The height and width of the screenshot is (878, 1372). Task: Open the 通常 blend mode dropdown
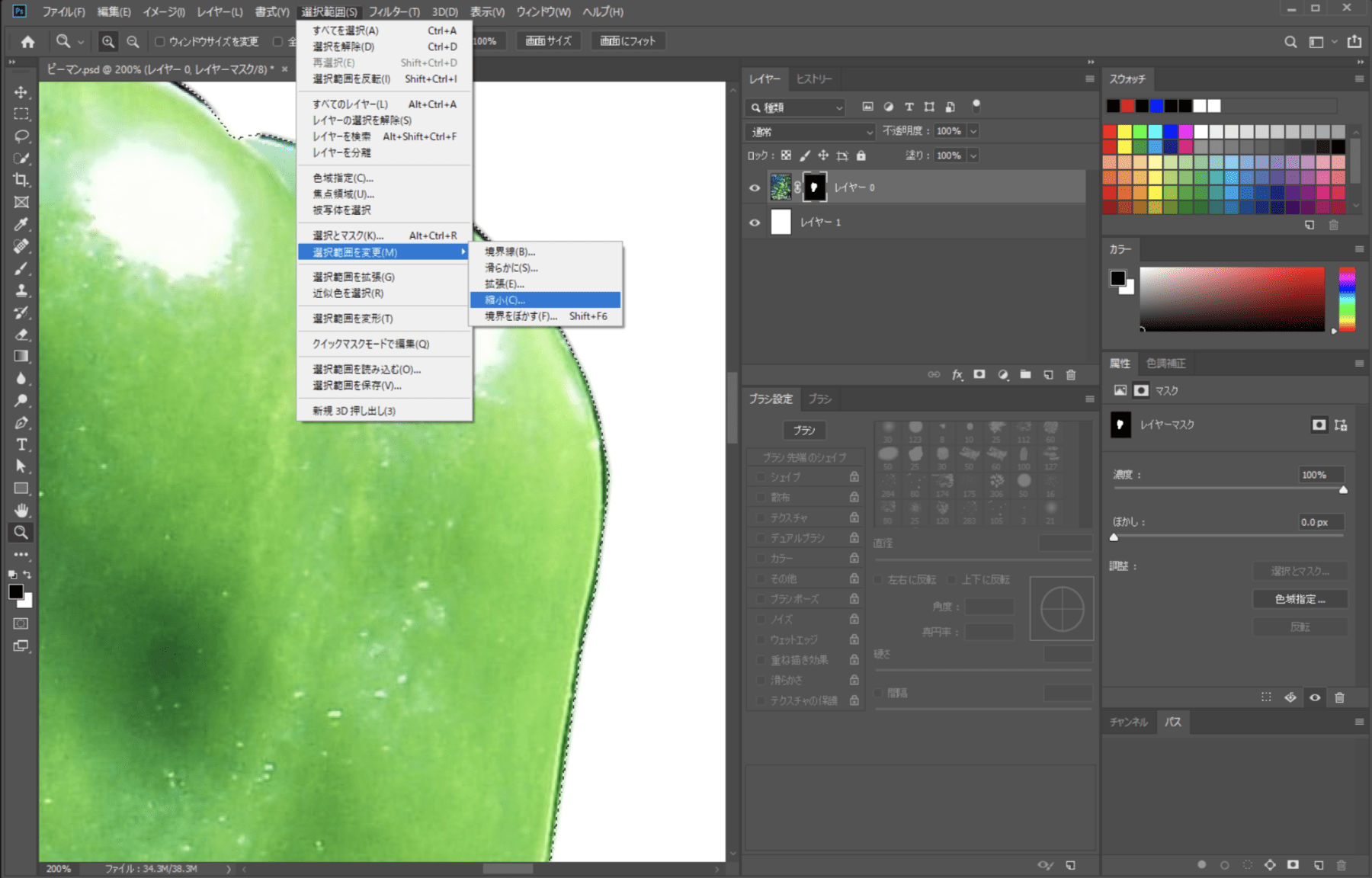[x=810, y=132]
